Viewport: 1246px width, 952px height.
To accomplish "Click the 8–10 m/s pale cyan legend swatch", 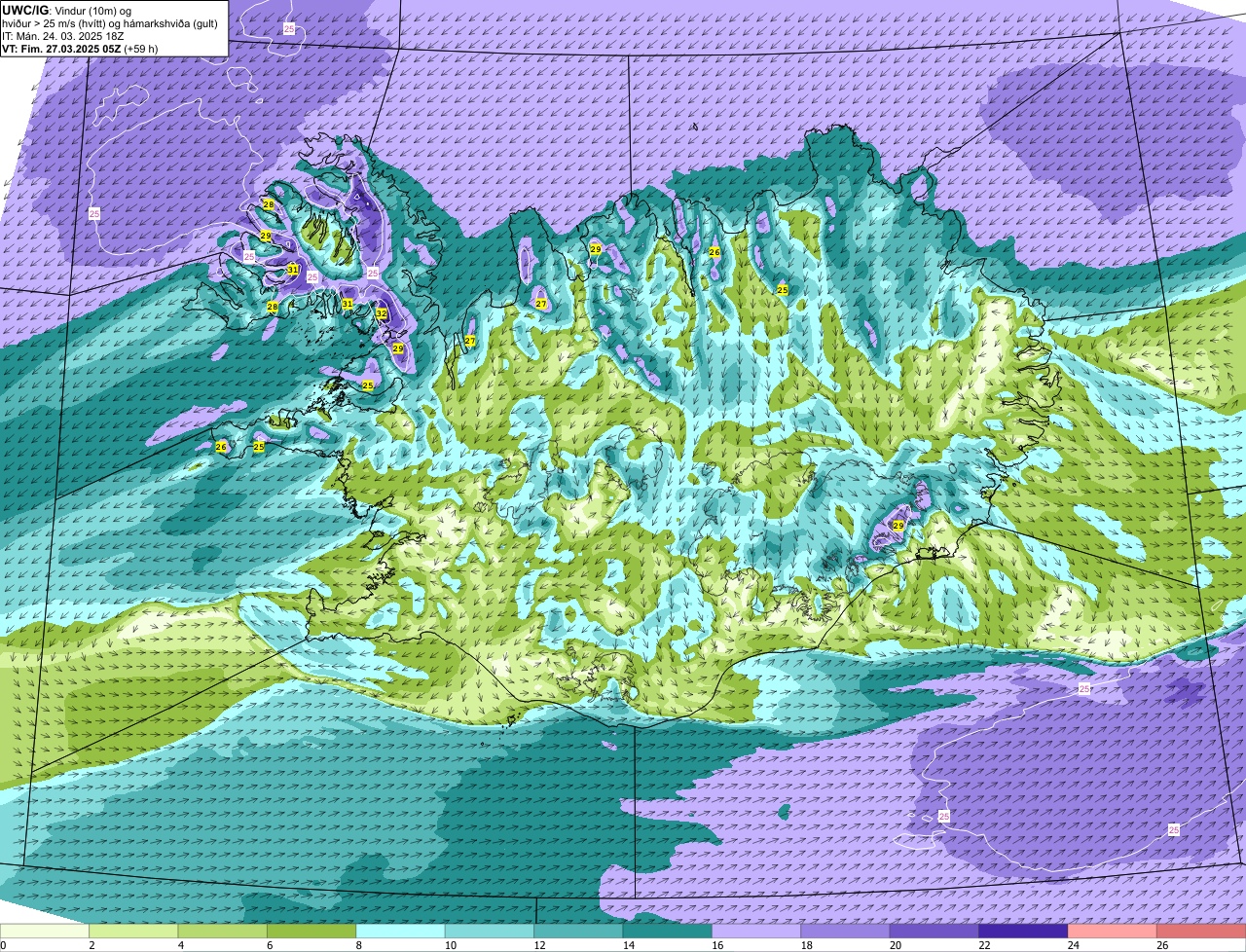I will pyautogui.click(x=401, y=931).
